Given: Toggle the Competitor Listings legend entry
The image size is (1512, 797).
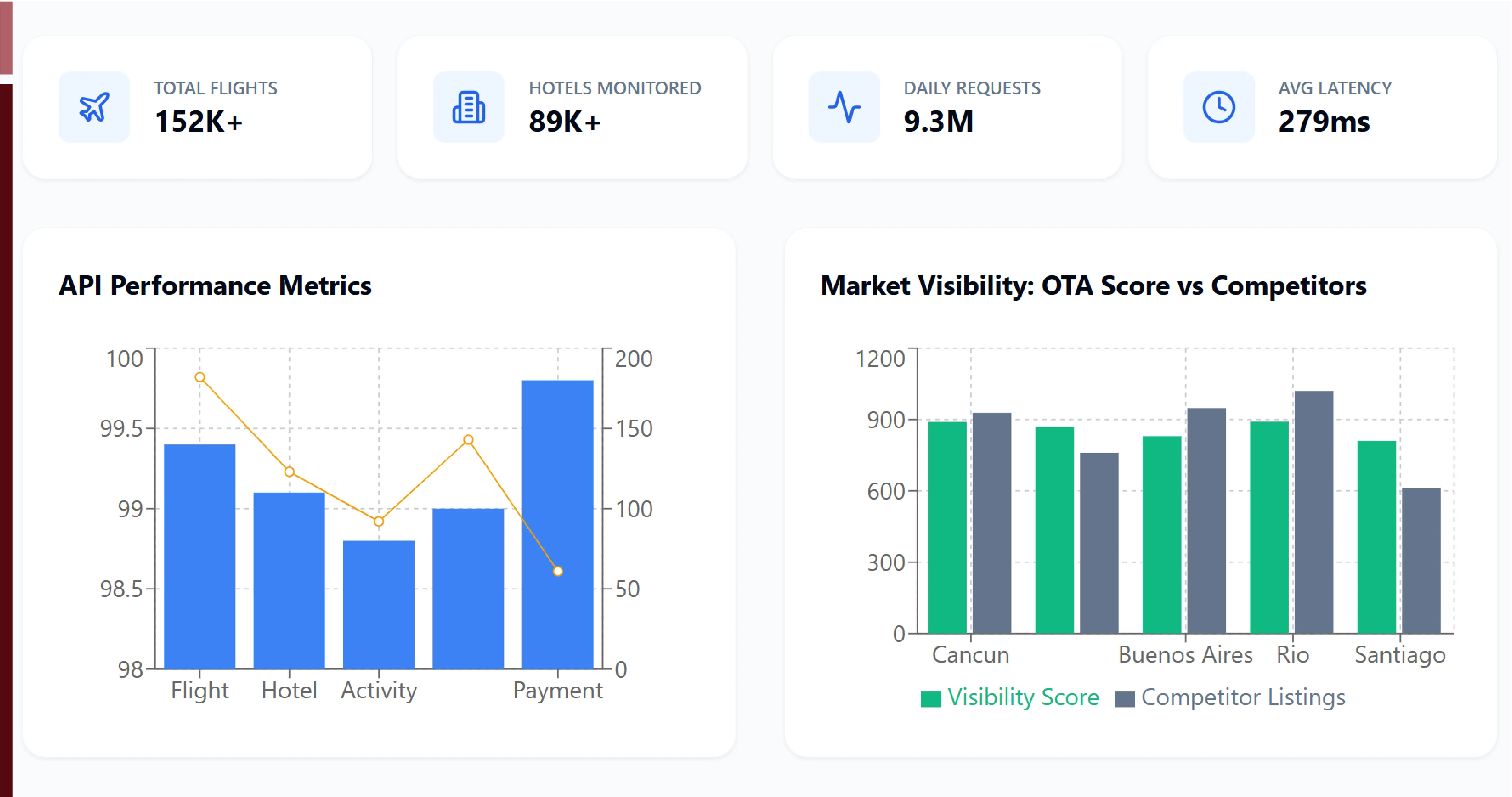Looking at the screenshot, I should [1230, 697].
